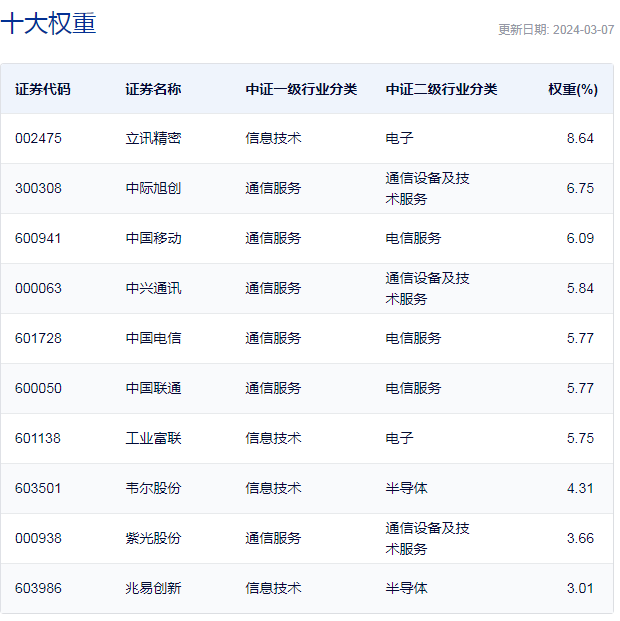This screenshot has width=620, height=621.
Task: Click weight value 6.75
Action: pyautogui.click(x=580, y=188)
